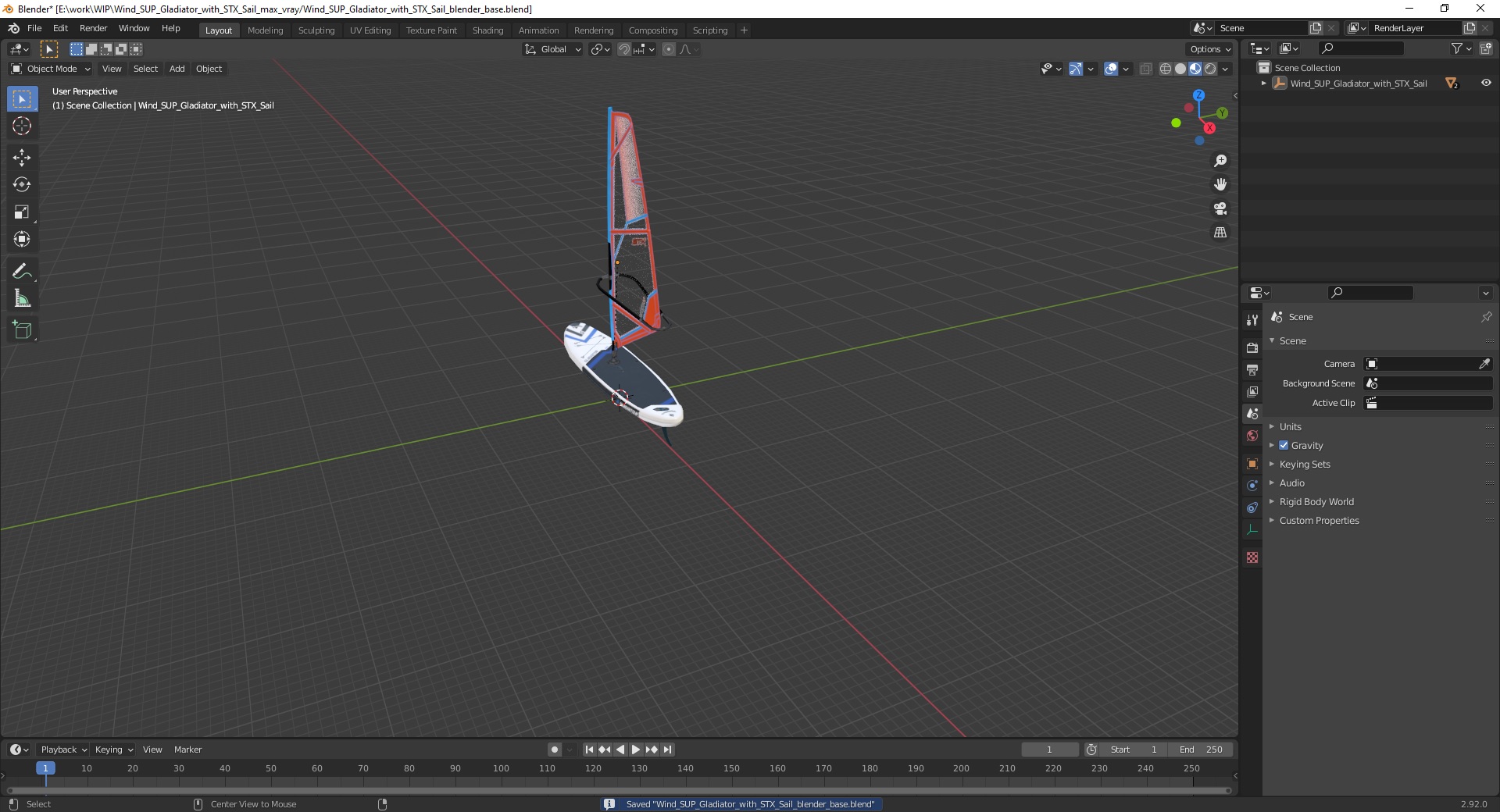Toggle snapping magnet icon
Viewport: 1500px width, 812px height.
point(623,49)
